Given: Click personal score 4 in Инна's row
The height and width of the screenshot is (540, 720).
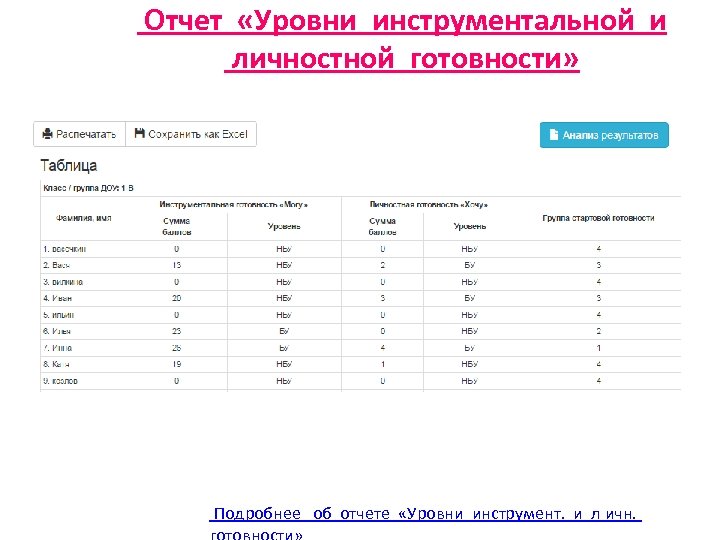Looking at the screenshot, I should [x=383, y=348].
